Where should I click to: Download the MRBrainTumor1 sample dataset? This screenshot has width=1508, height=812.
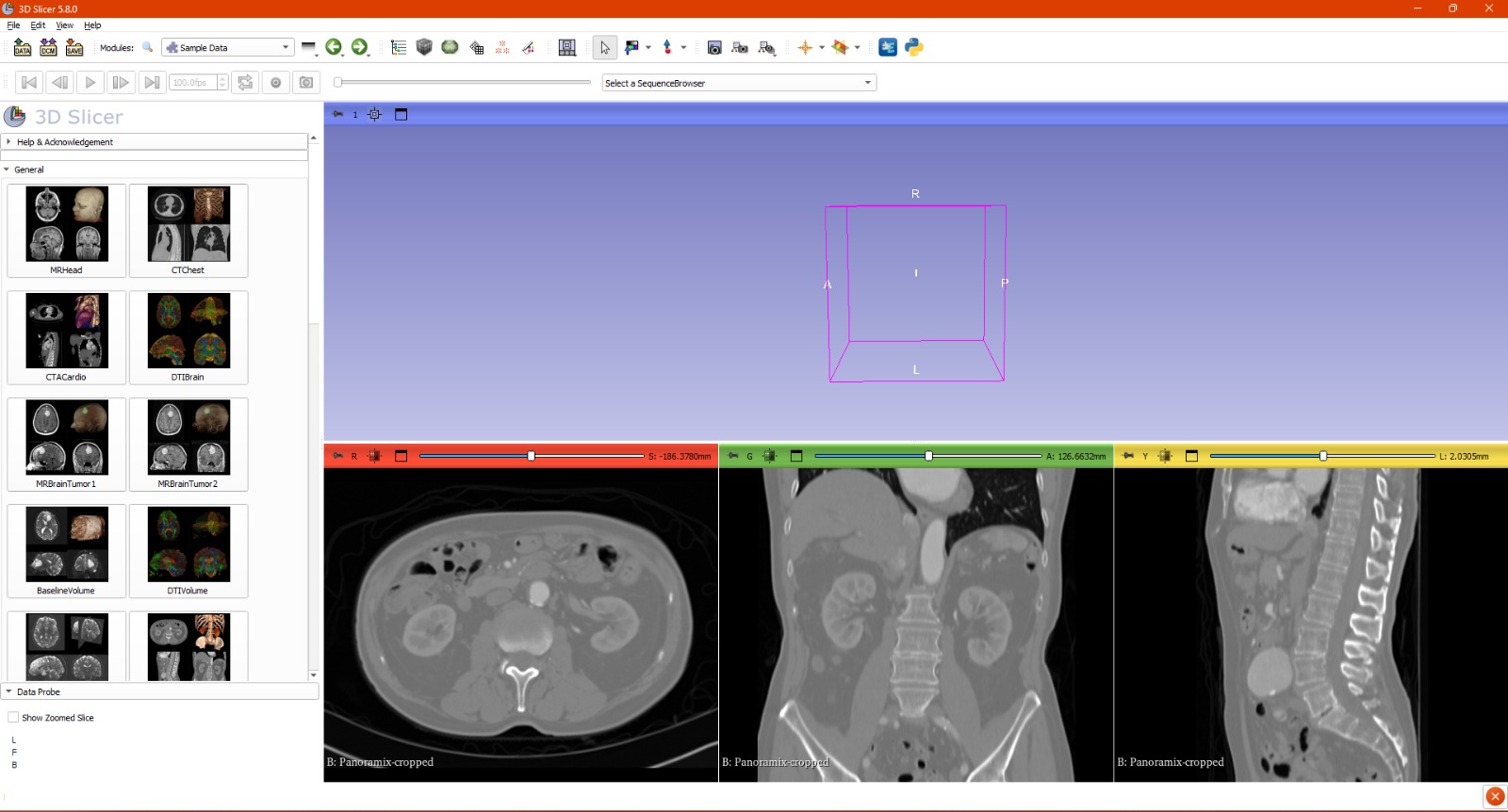(x=66, y=445)
